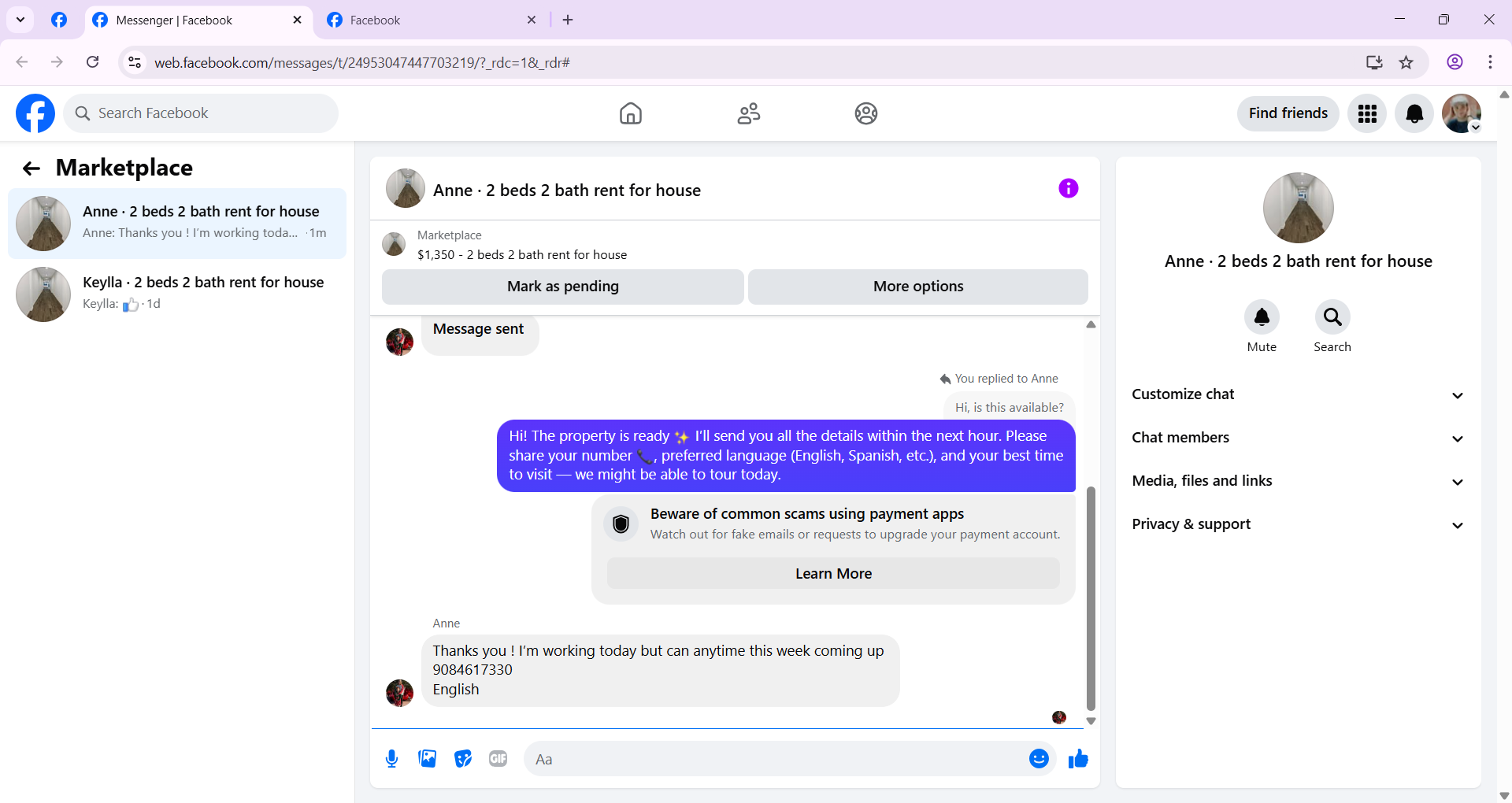Open the Facebook home feed icon
Screen dimensions: 1512x803
[630, 113]
